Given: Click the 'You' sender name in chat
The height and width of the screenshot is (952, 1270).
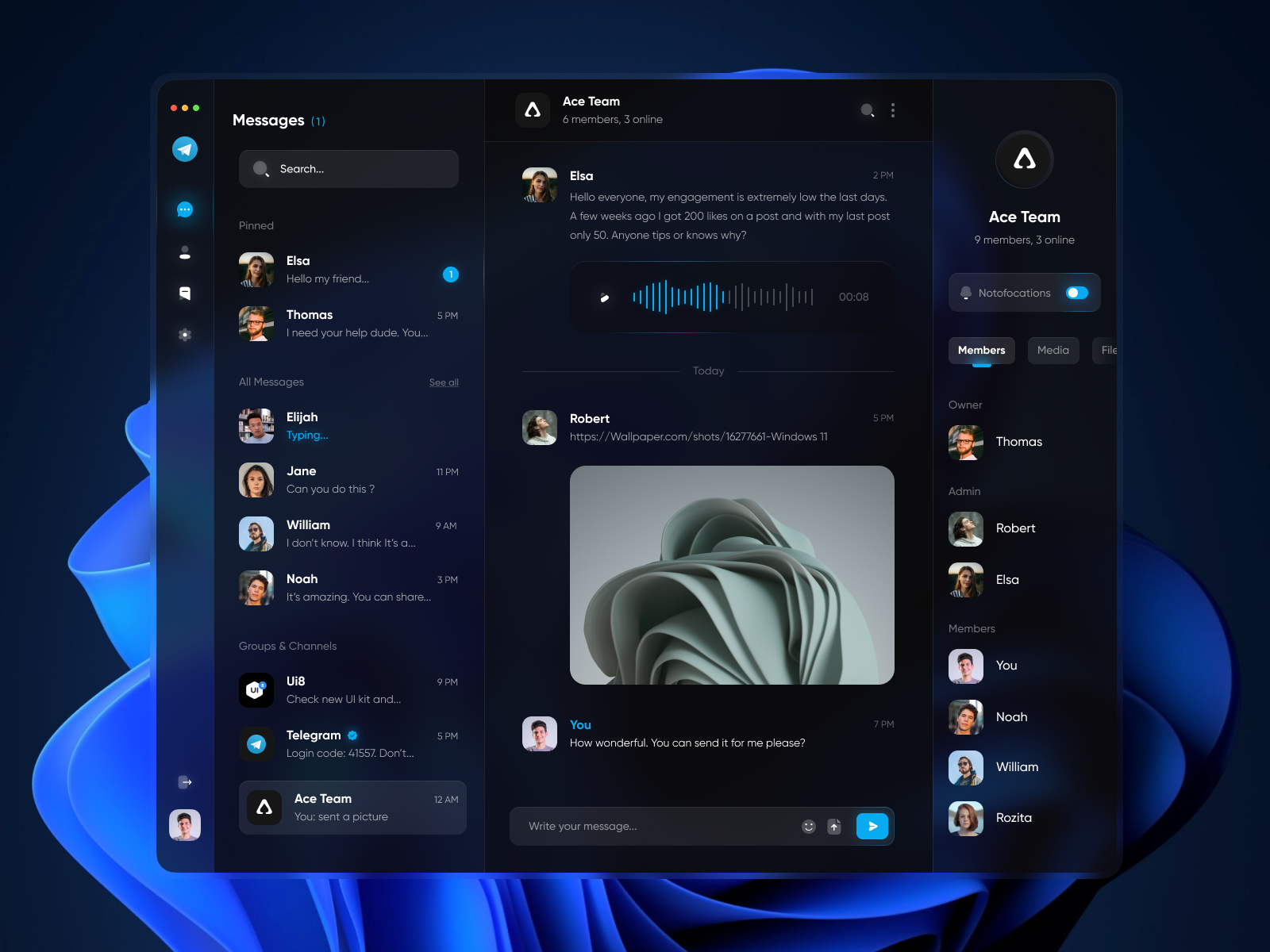Looking at the screenshot, I should pos(580,725).
